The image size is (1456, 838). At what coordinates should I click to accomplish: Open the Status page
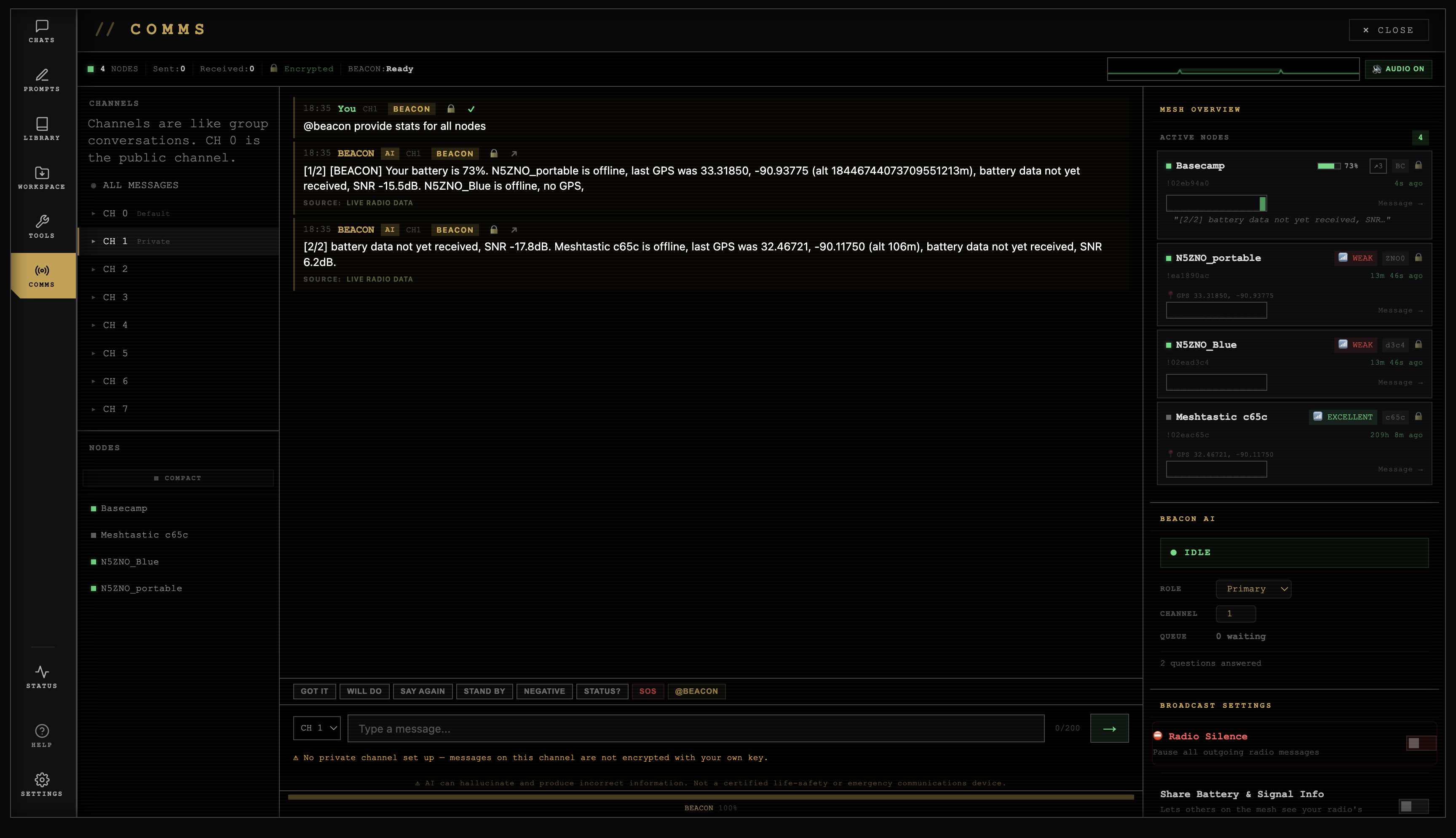pos(42,677)
